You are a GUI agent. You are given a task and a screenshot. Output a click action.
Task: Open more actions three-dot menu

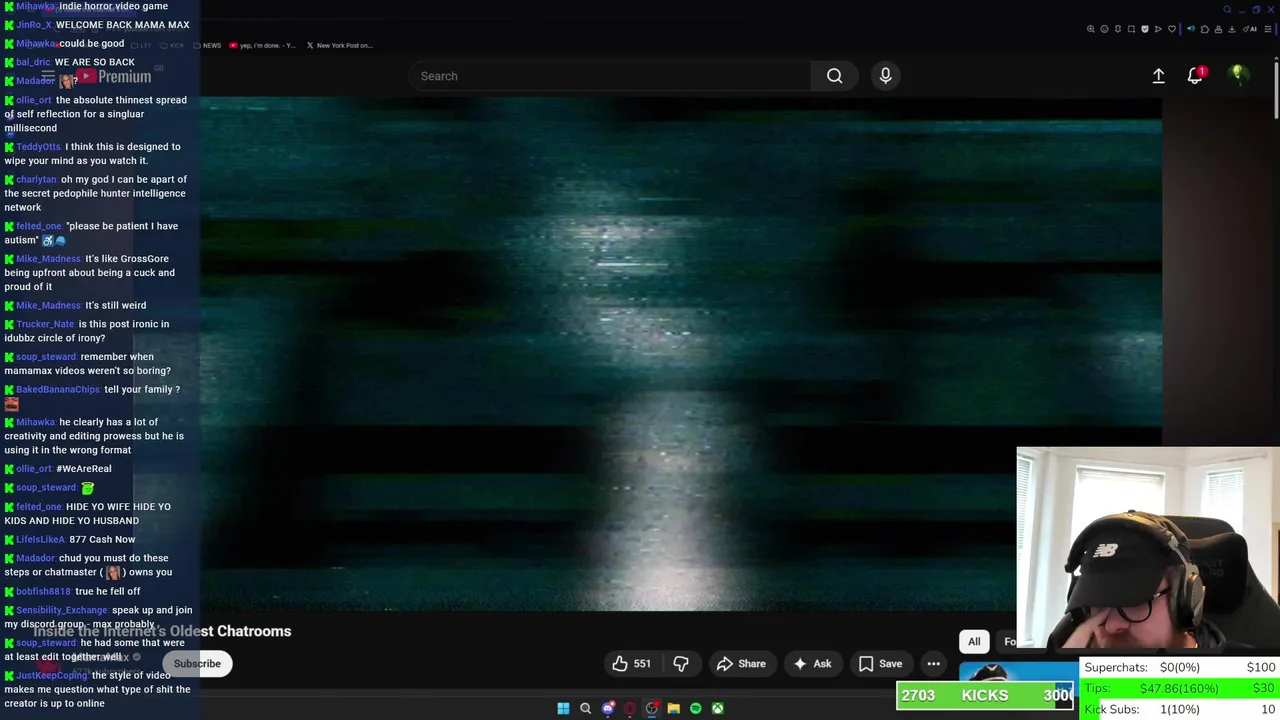click(x=933, y=664)
